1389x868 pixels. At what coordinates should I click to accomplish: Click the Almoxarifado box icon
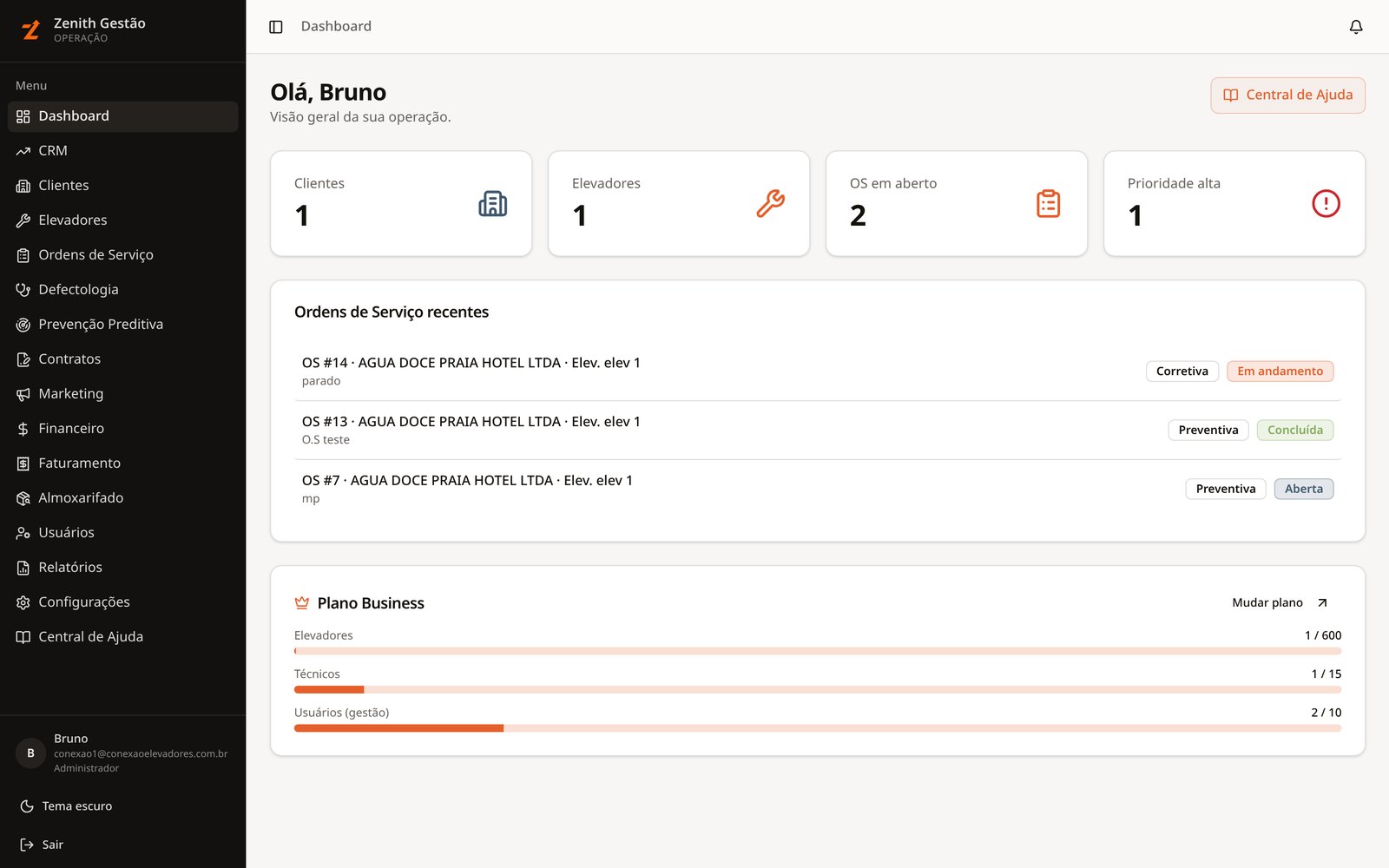pos(23,498)
